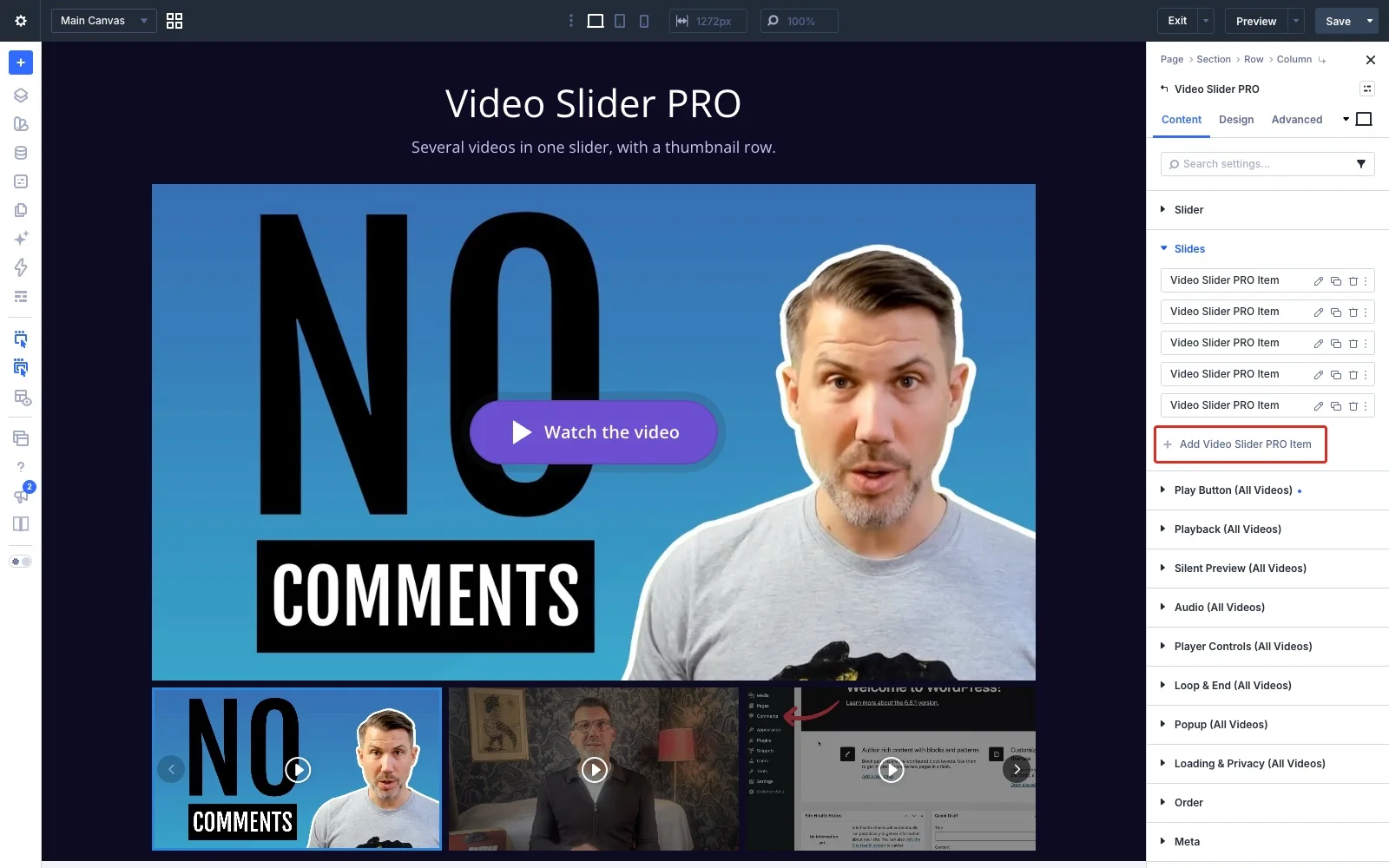Open the search settings filter dropdown

(1361, 164)
